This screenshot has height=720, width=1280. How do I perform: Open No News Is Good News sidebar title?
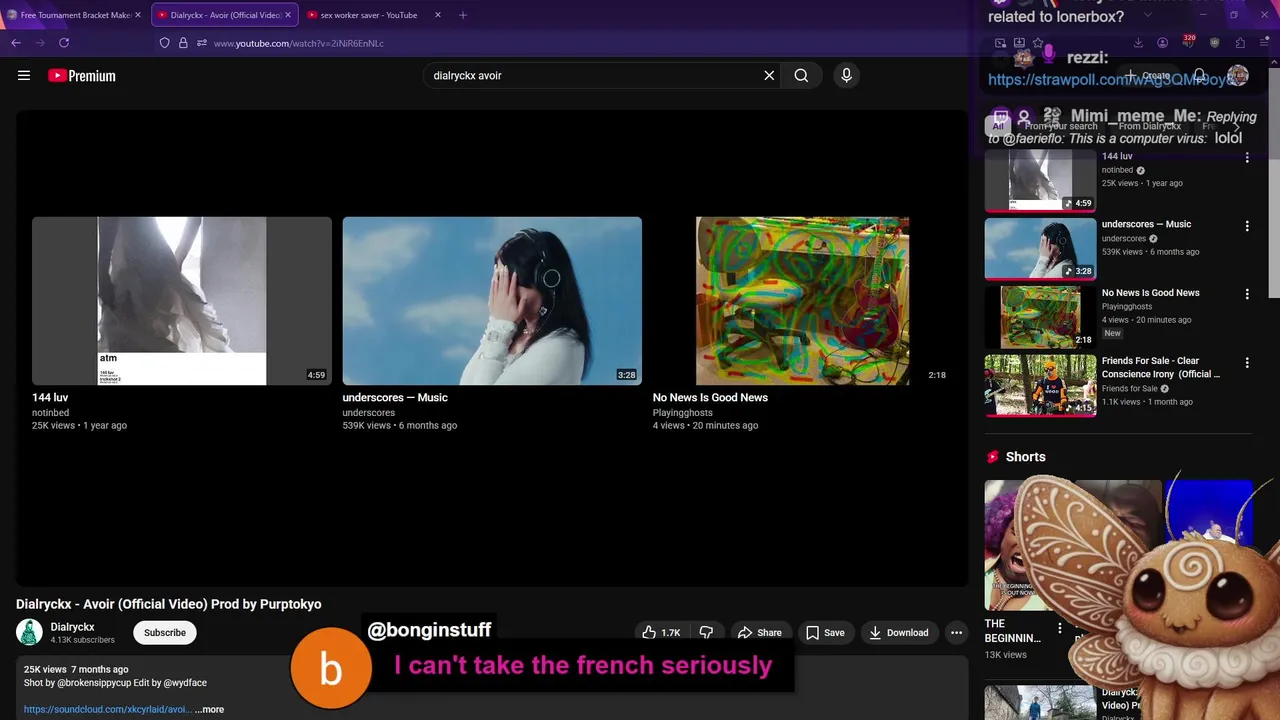1150,293
